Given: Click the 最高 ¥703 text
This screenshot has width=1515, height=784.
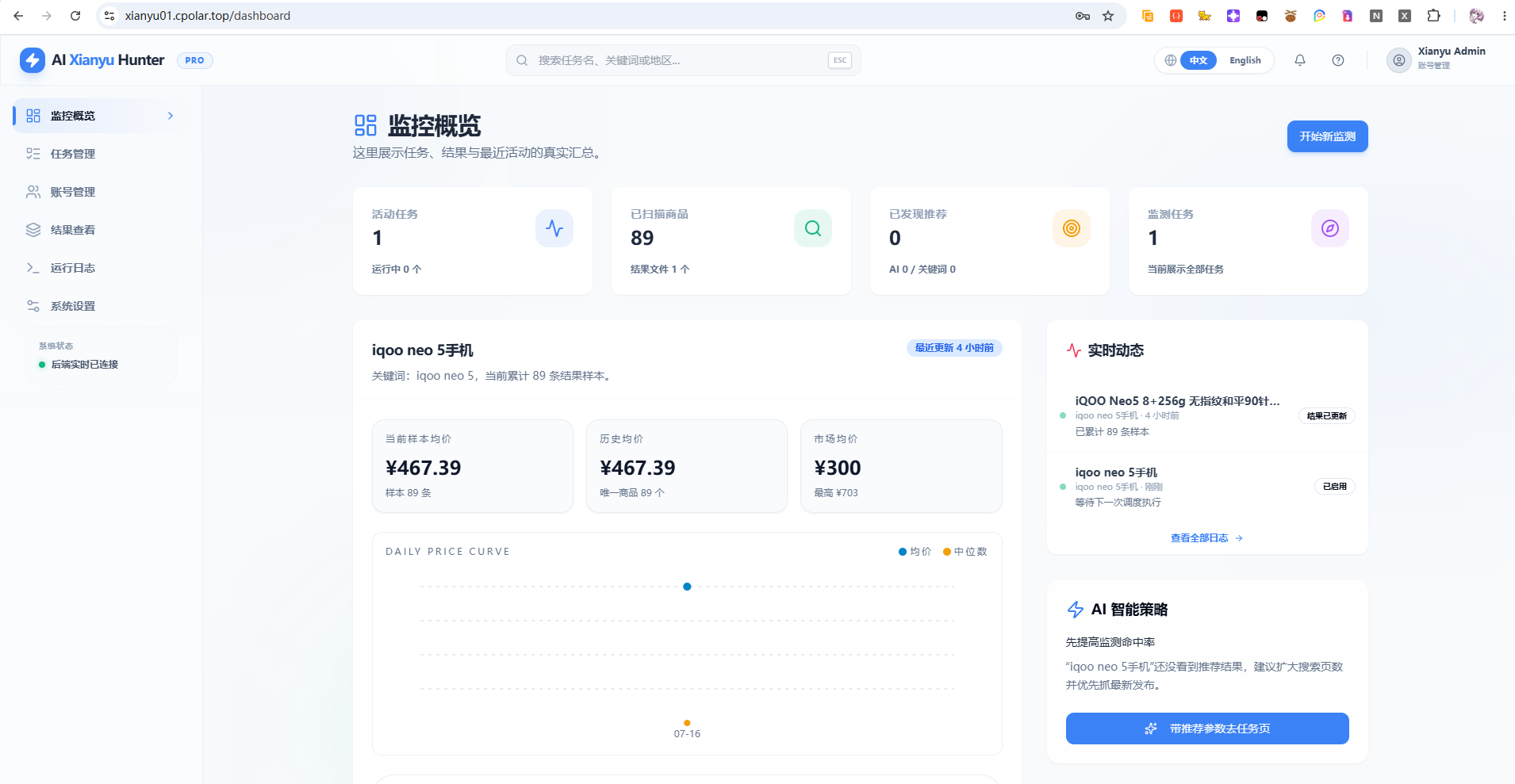Looking at the screenshot, I should coord(836,493).
